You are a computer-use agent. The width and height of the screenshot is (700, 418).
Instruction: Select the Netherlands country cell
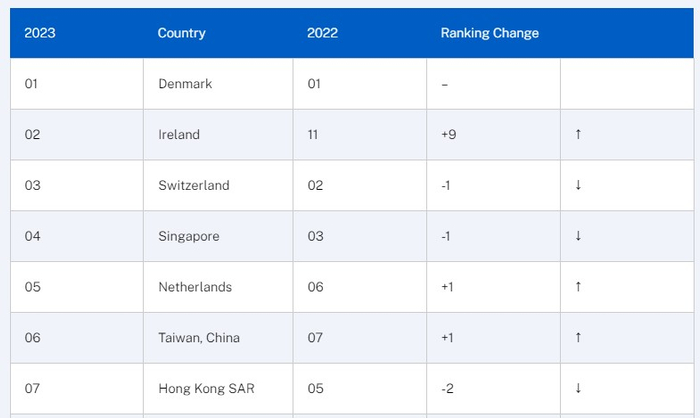click(195, 287)
